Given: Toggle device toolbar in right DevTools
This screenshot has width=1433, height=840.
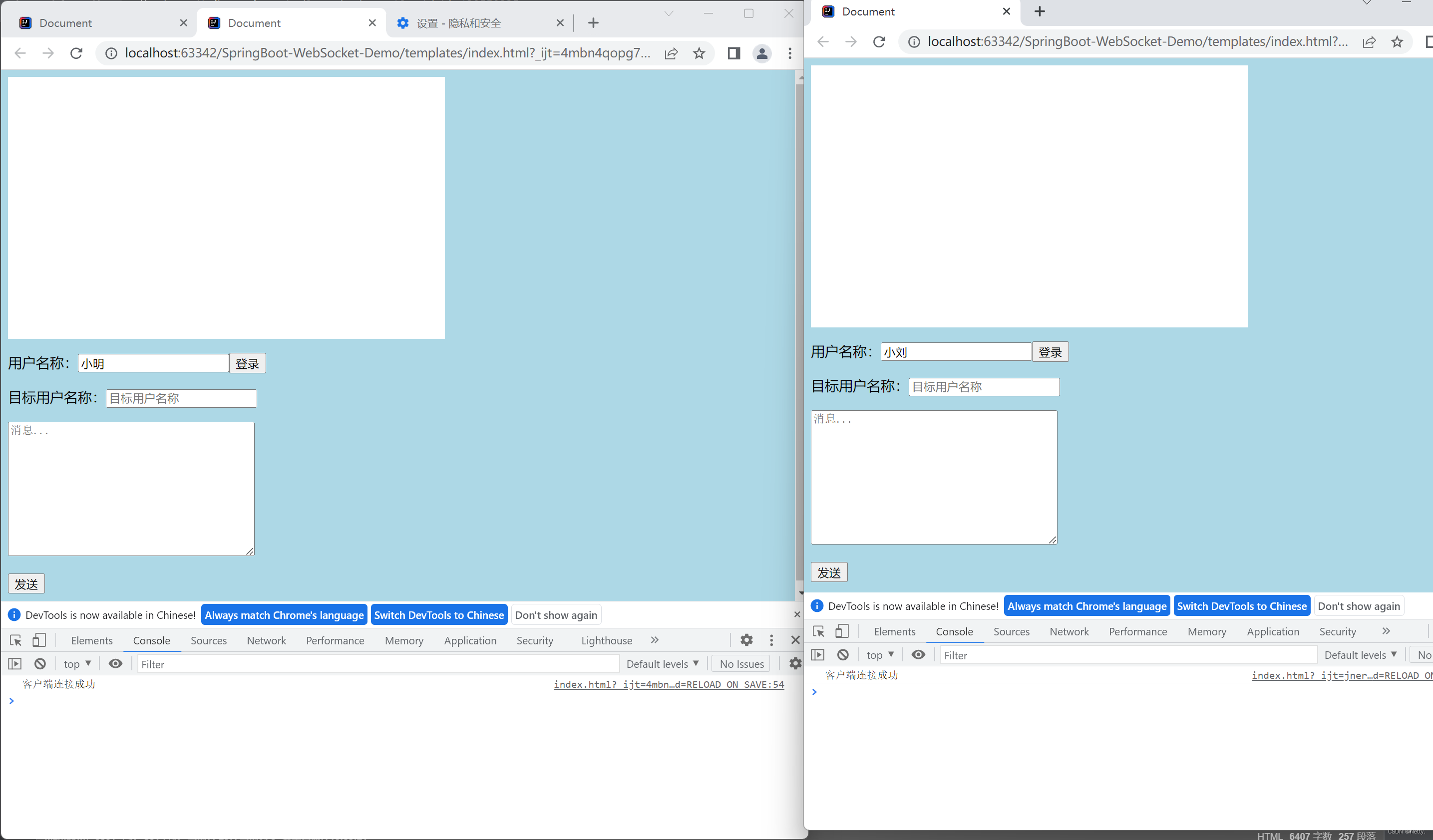Looking at the screenshot, I should [842, 631].
